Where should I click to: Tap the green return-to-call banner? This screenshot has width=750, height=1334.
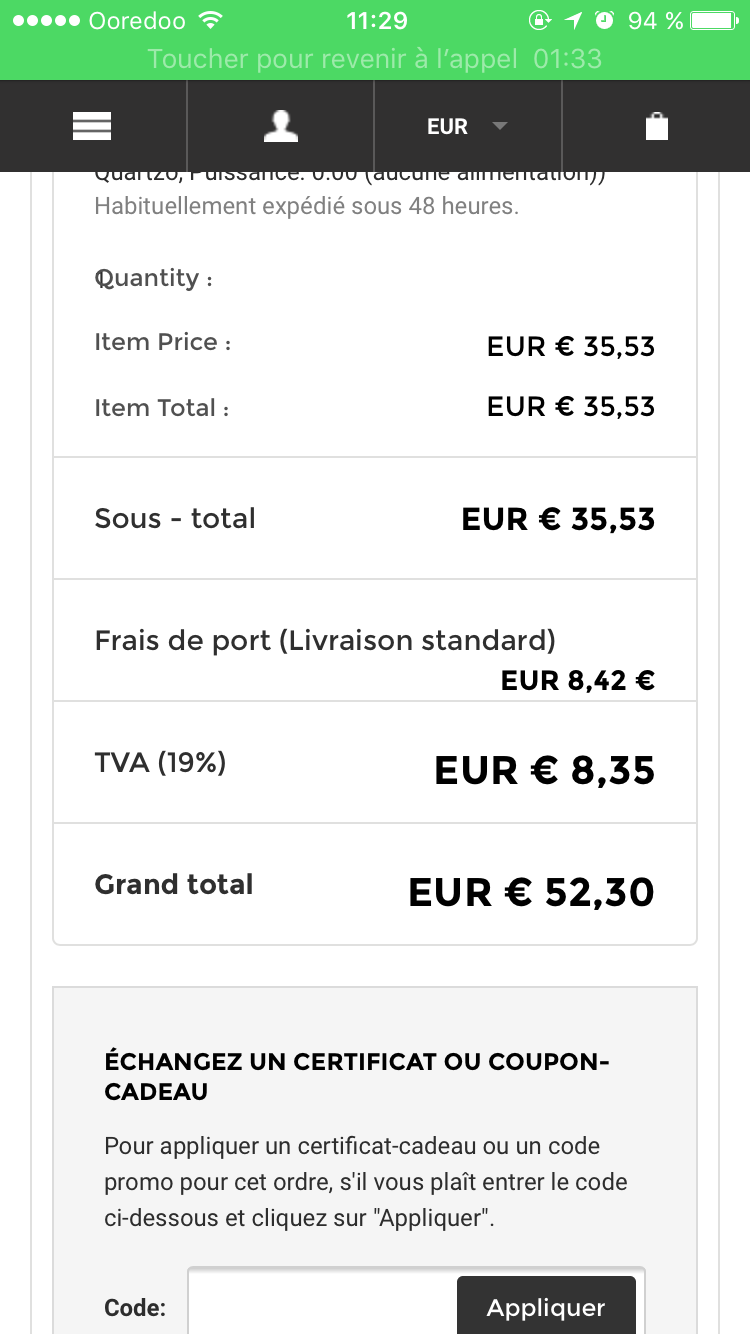coord(375,58)
